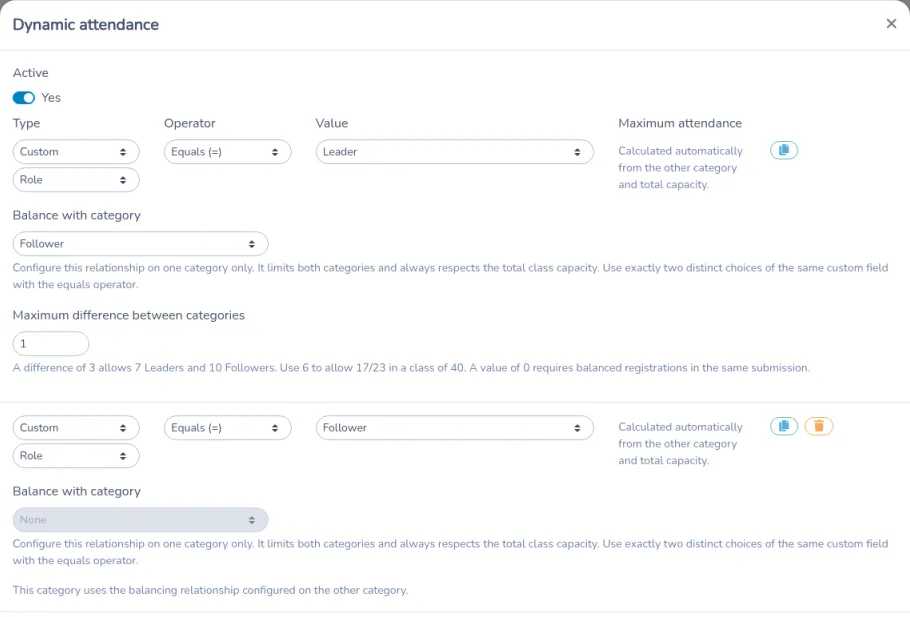Open the Operator dropdown in the Follower rule
910x617 pixels.
pyautogui.click(x=228, y=428)
